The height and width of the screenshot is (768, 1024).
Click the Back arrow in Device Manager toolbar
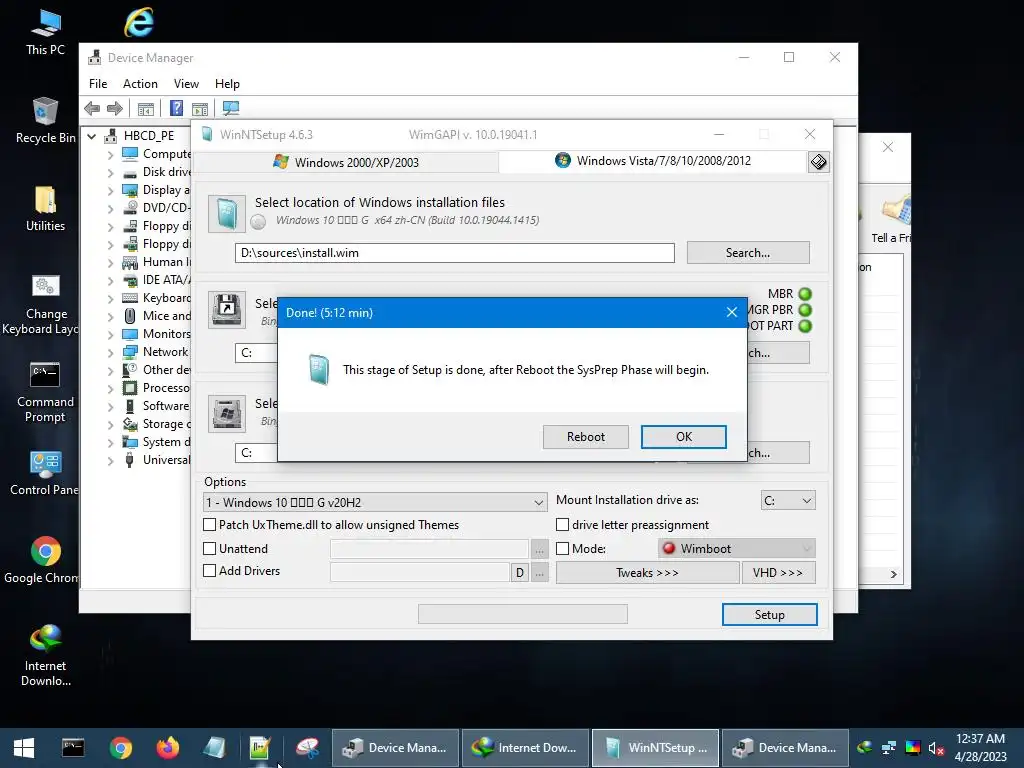[92, 108]
